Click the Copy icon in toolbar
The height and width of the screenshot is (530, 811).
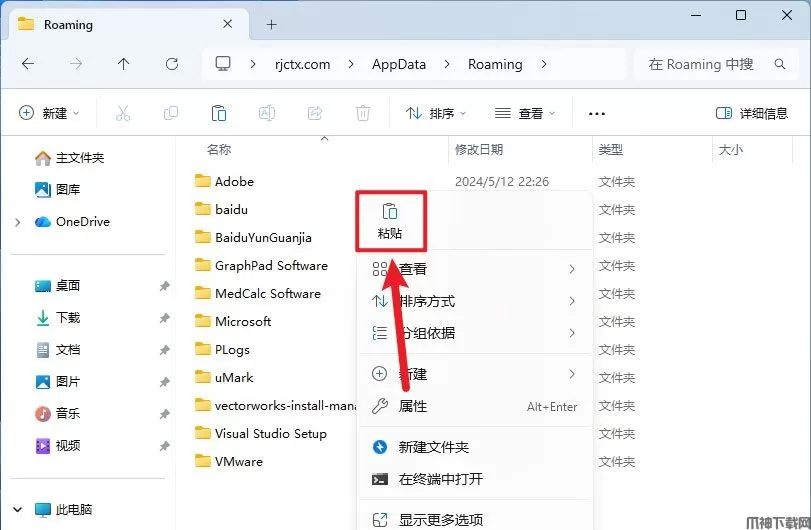coord(171,113)
